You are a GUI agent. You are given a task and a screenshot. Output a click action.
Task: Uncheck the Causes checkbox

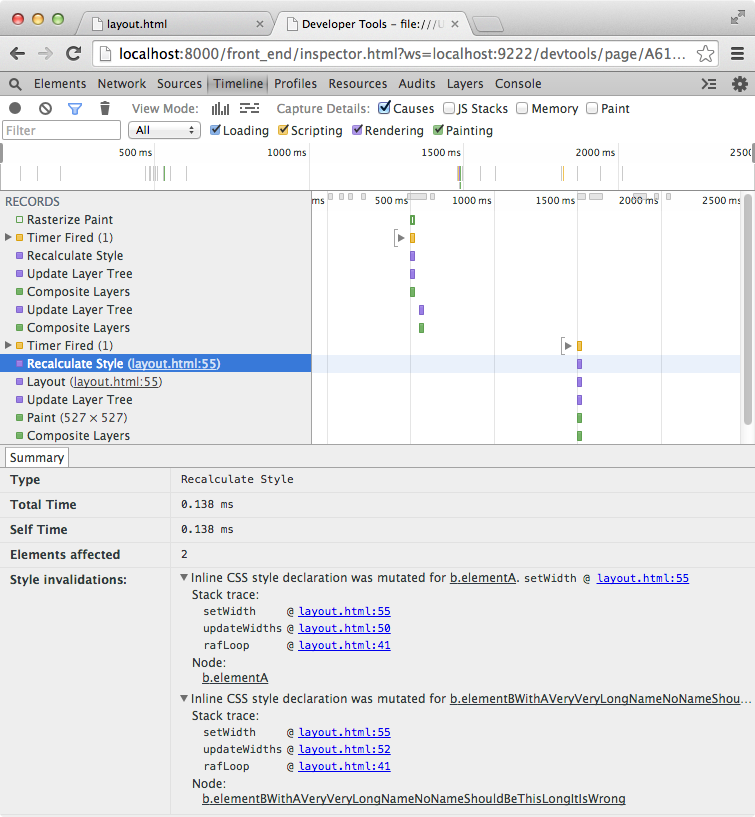(x=385, y=109)
